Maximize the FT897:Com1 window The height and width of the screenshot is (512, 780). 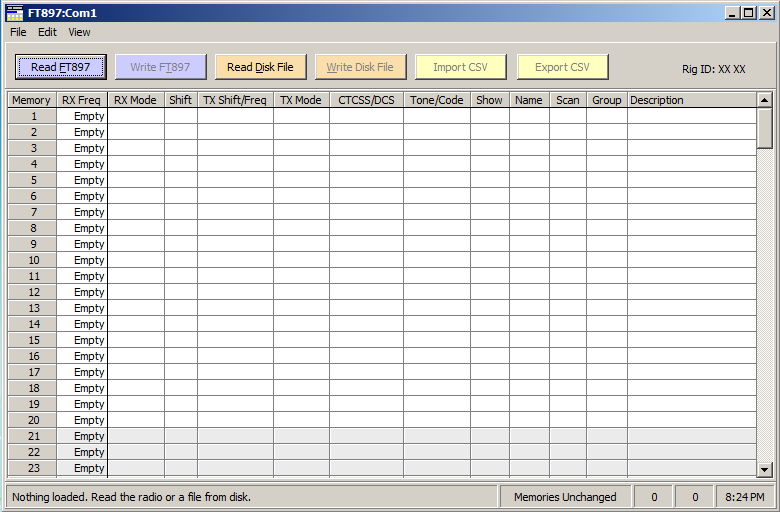click(748, 13)
